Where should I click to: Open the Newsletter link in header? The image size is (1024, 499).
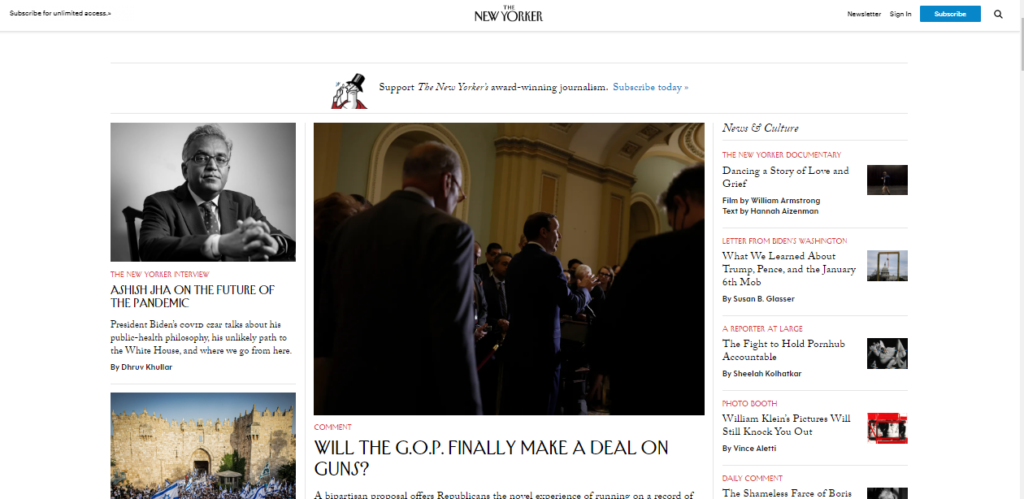[864, 14]
